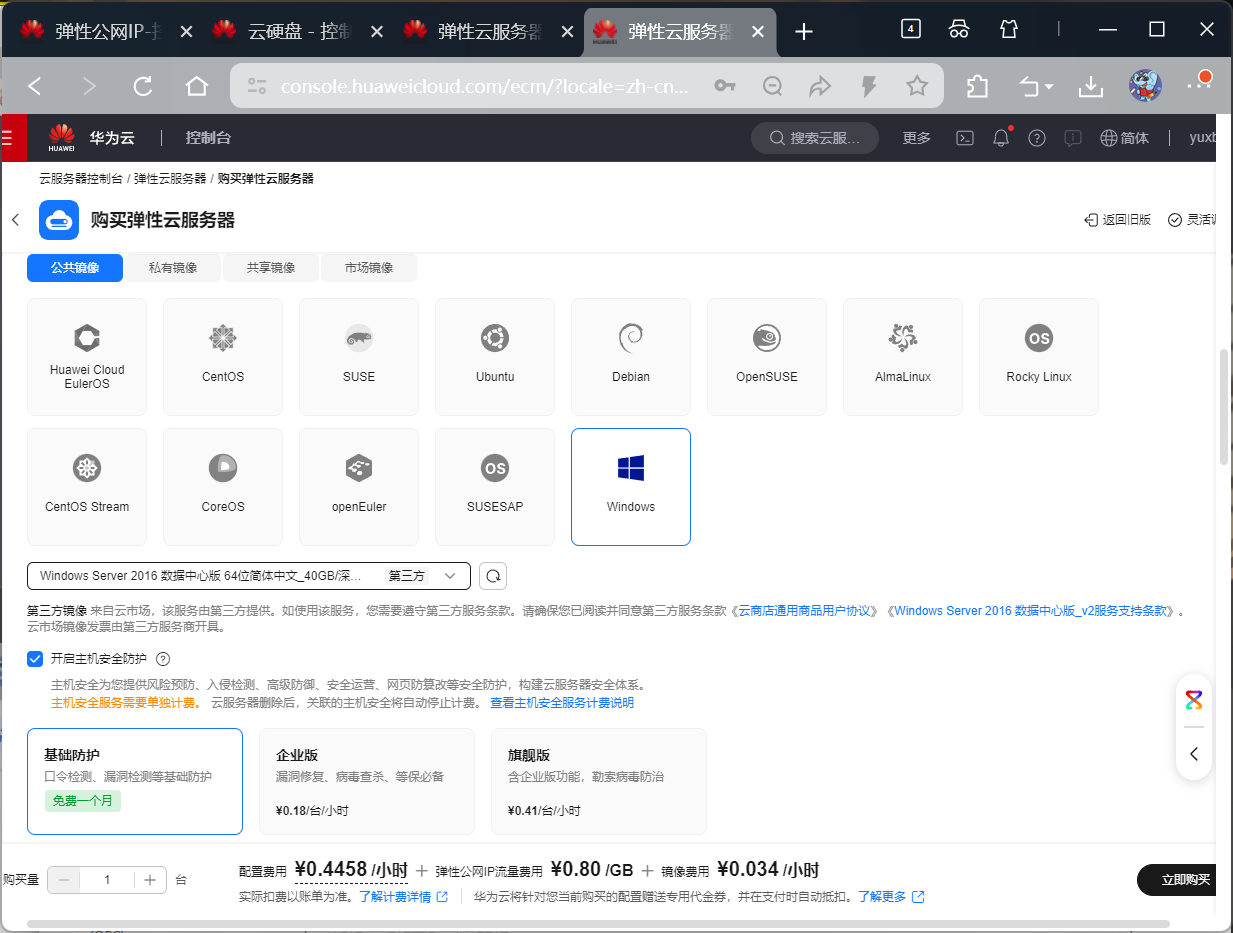Increase purchase quantity with plus button
The width and height of the screenshot is (1233, 933).
point(149,880)
